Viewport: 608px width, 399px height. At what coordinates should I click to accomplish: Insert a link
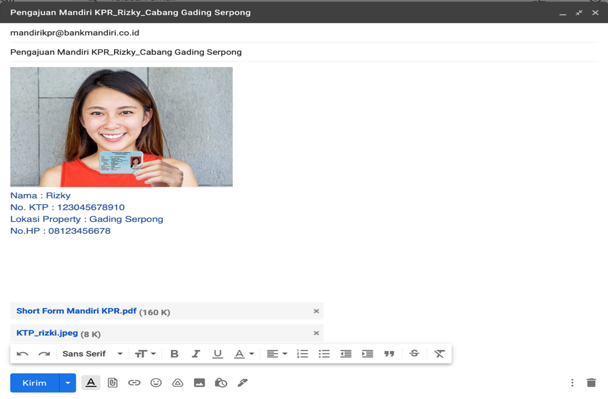click(134, 383)
